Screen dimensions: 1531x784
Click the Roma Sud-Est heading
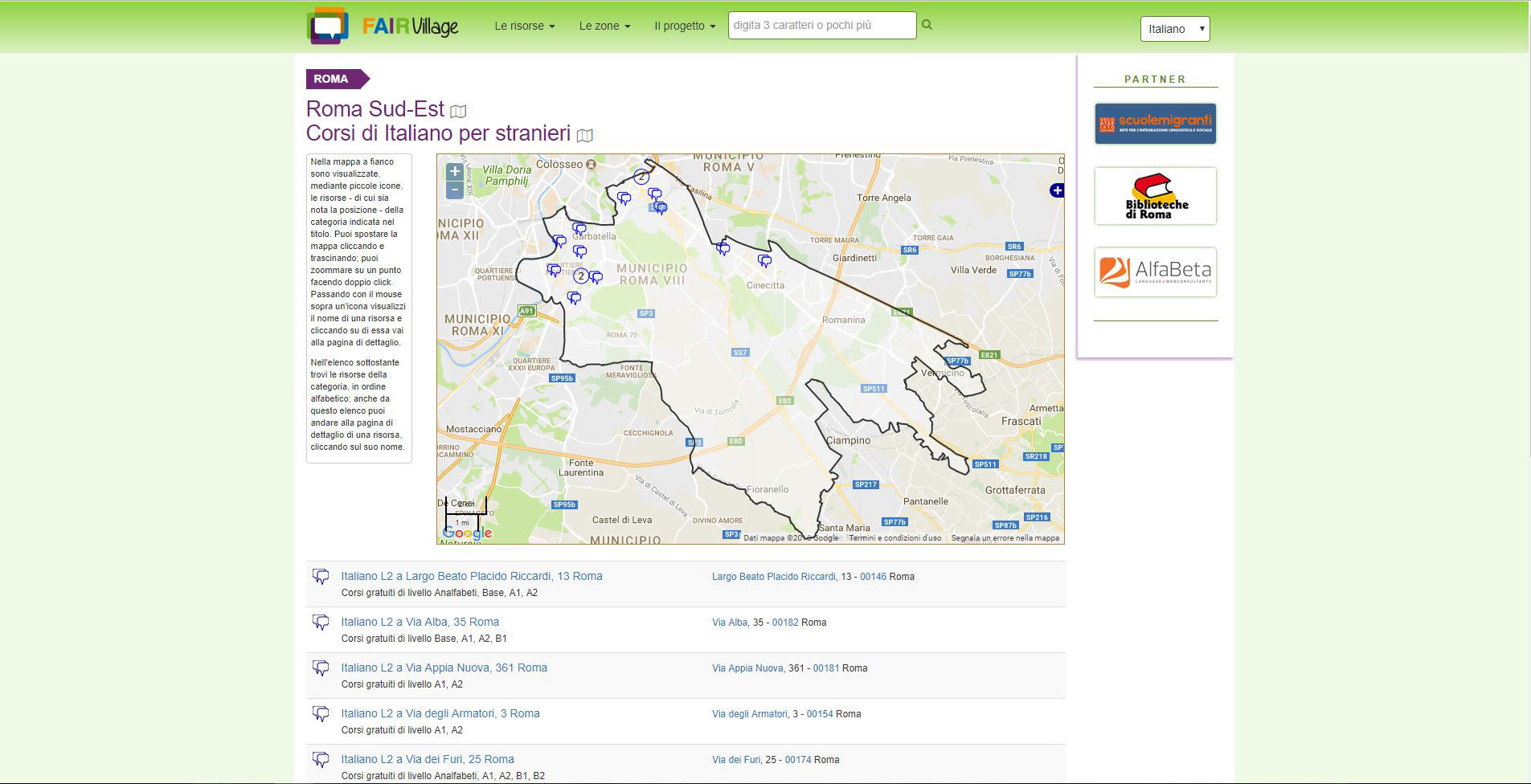click(375, 109)
